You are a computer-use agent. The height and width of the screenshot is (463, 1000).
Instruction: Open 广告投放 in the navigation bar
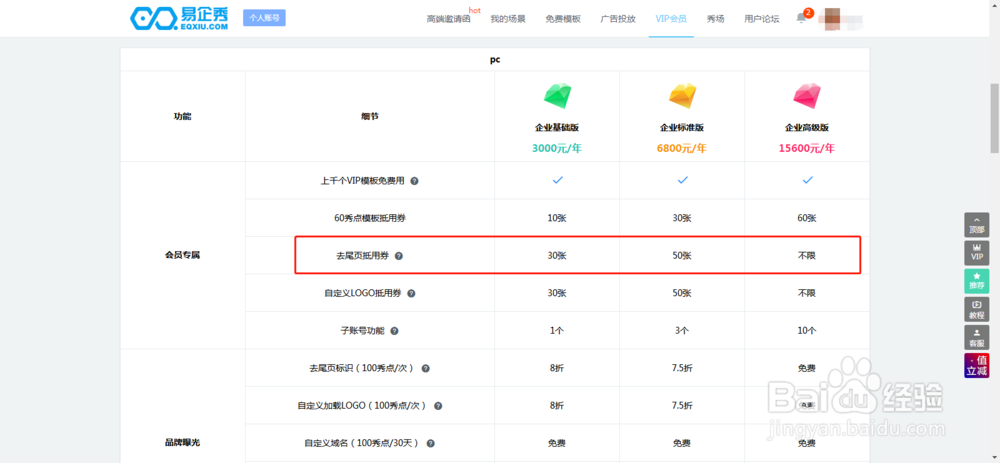(x=618, y=18)
